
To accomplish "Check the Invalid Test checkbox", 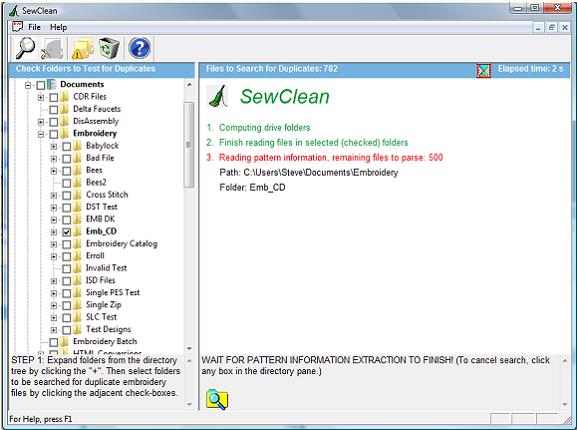I will pyautogui.click(x=67, y=269).
